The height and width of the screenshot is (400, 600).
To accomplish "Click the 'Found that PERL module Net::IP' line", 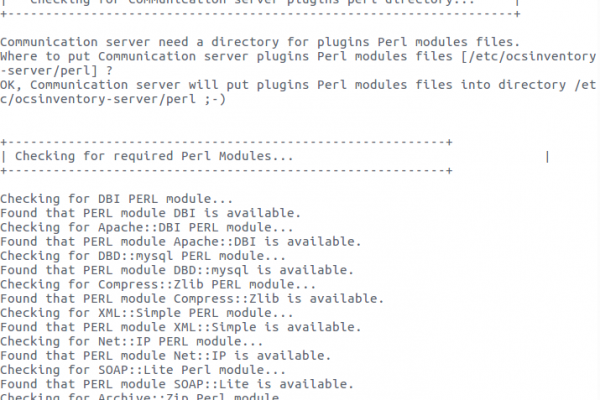I will point(165,356).
